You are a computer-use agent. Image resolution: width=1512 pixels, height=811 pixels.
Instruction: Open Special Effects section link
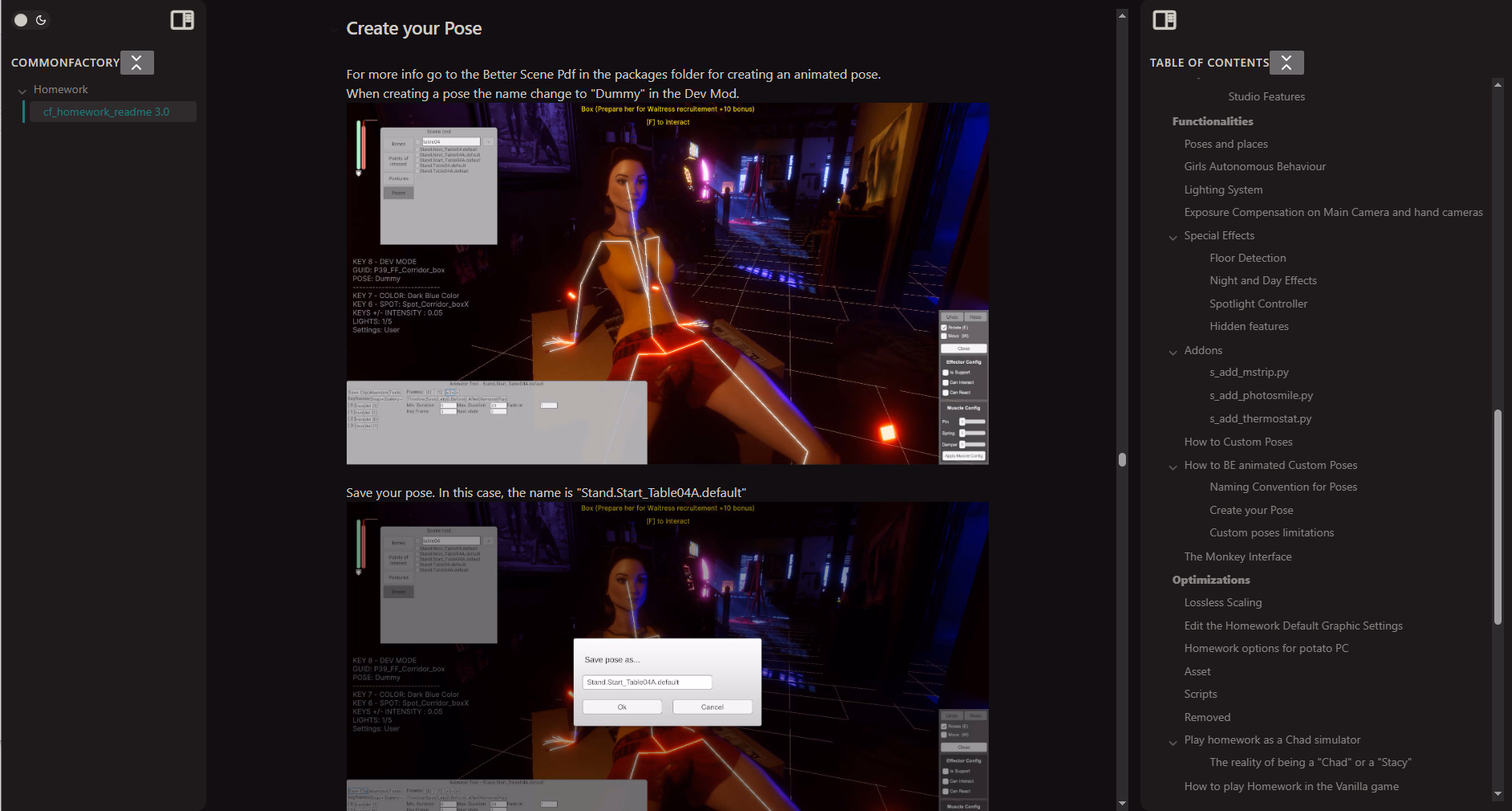pyautogui.click(x=1219, y=235)
